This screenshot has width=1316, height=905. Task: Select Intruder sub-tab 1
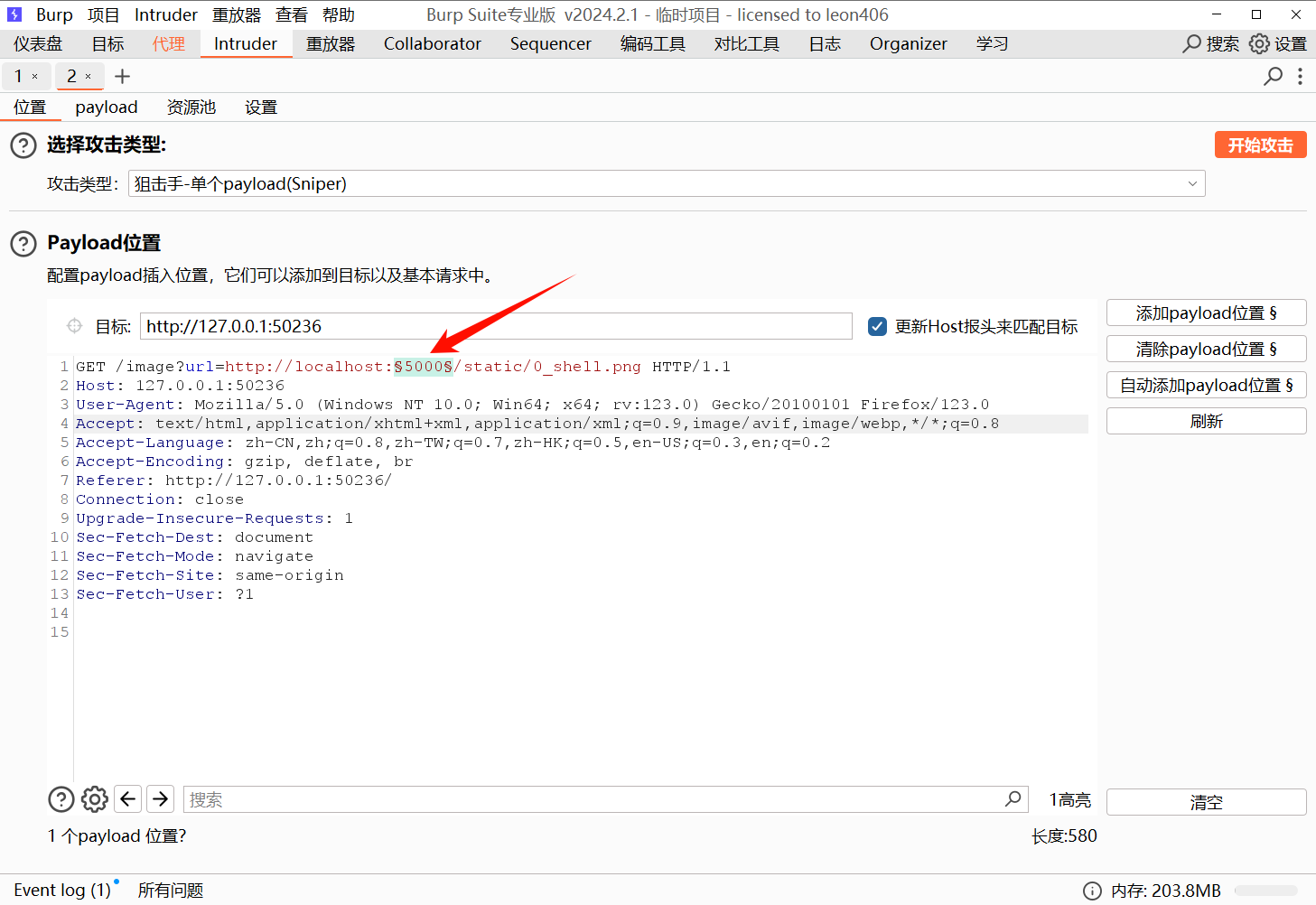(x=18, y=77)
